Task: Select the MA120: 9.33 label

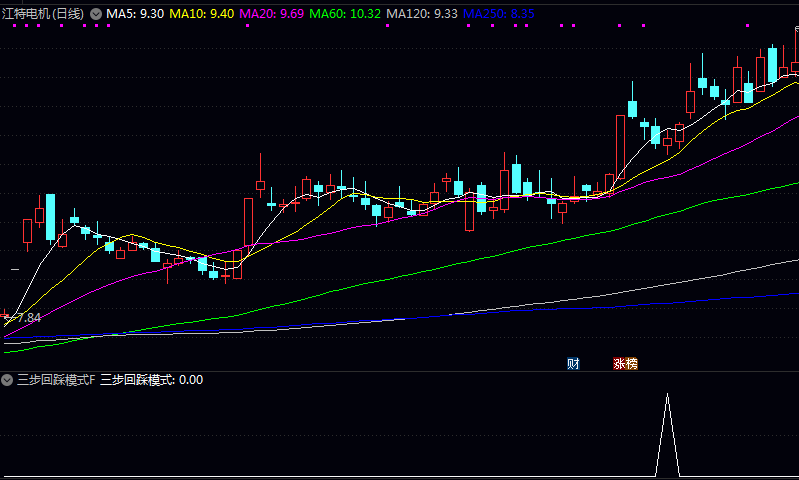Action: [422, 14]
